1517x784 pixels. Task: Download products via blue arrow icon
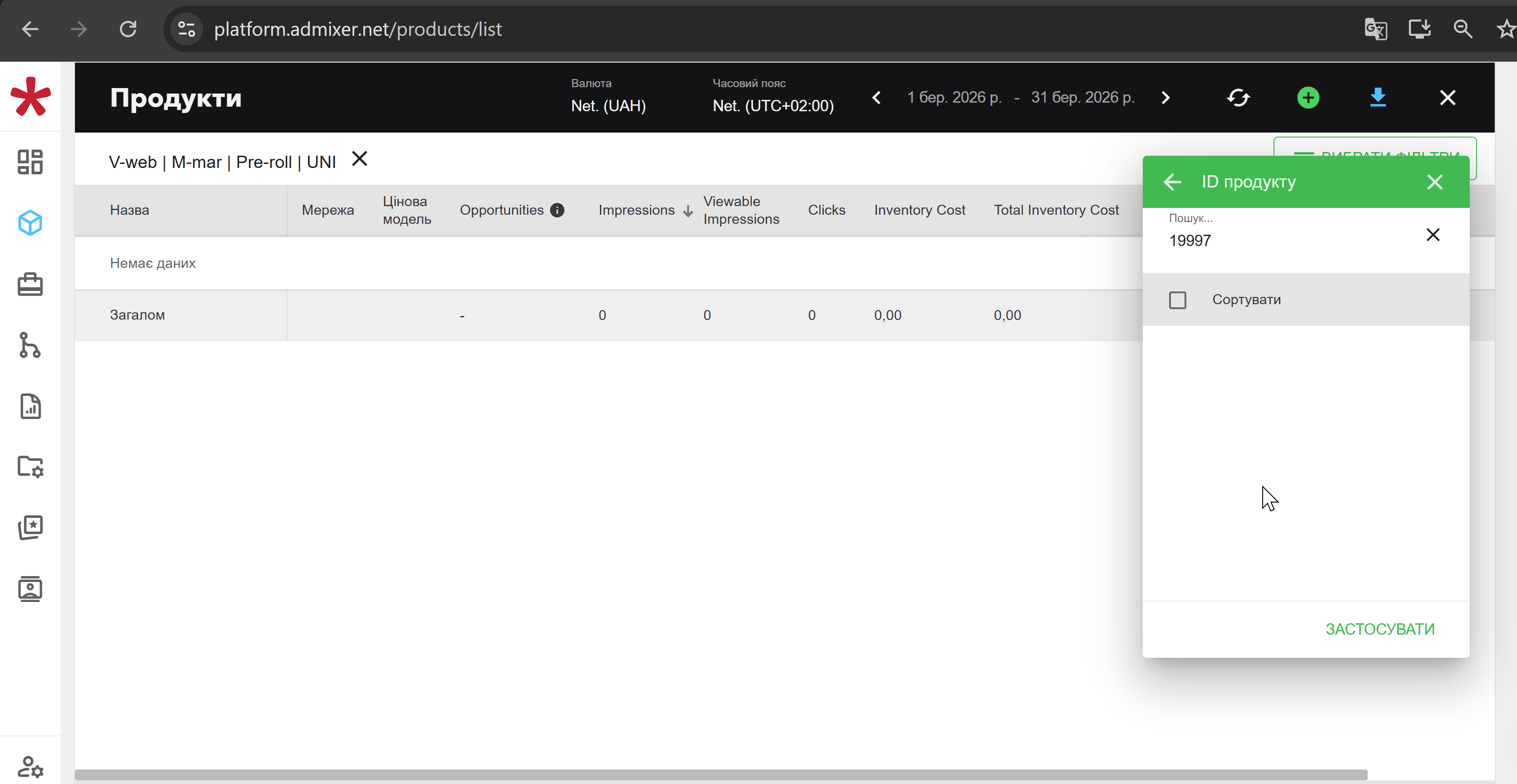[1378, 98]
